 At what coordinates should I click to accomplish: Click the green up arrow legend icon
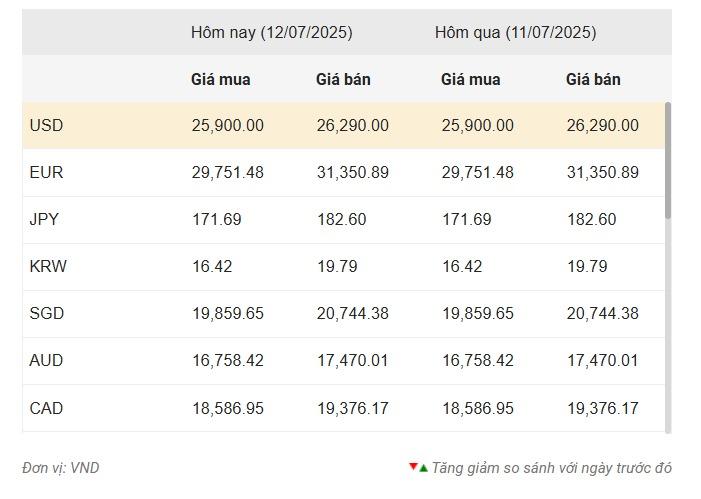point(423,469)
